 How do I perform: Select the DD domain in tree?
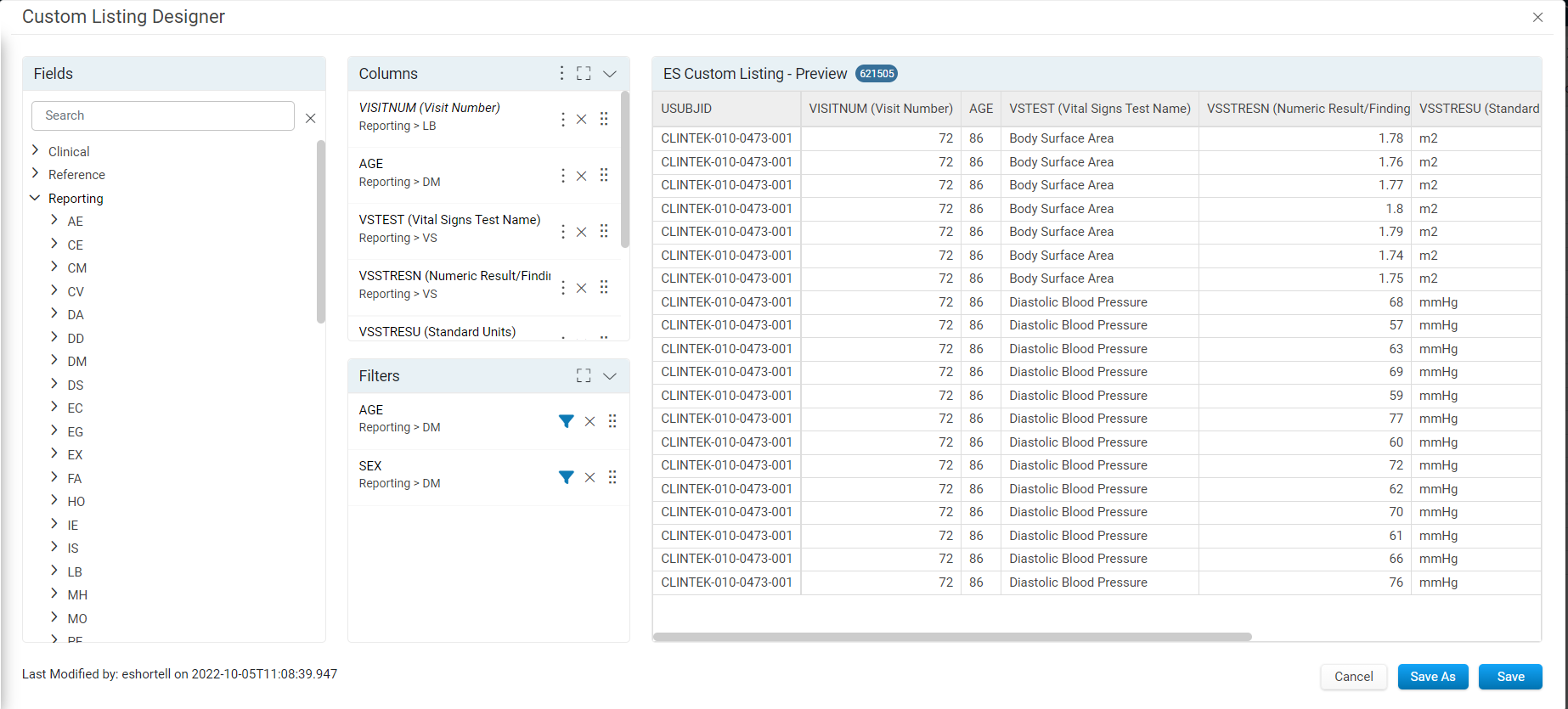[x=76, y=338]
